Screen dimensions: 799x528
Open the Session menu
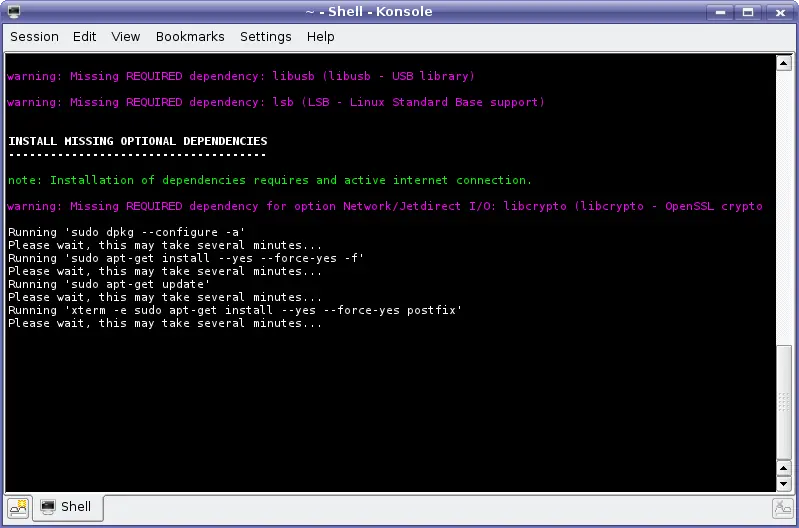coord(34,37)
